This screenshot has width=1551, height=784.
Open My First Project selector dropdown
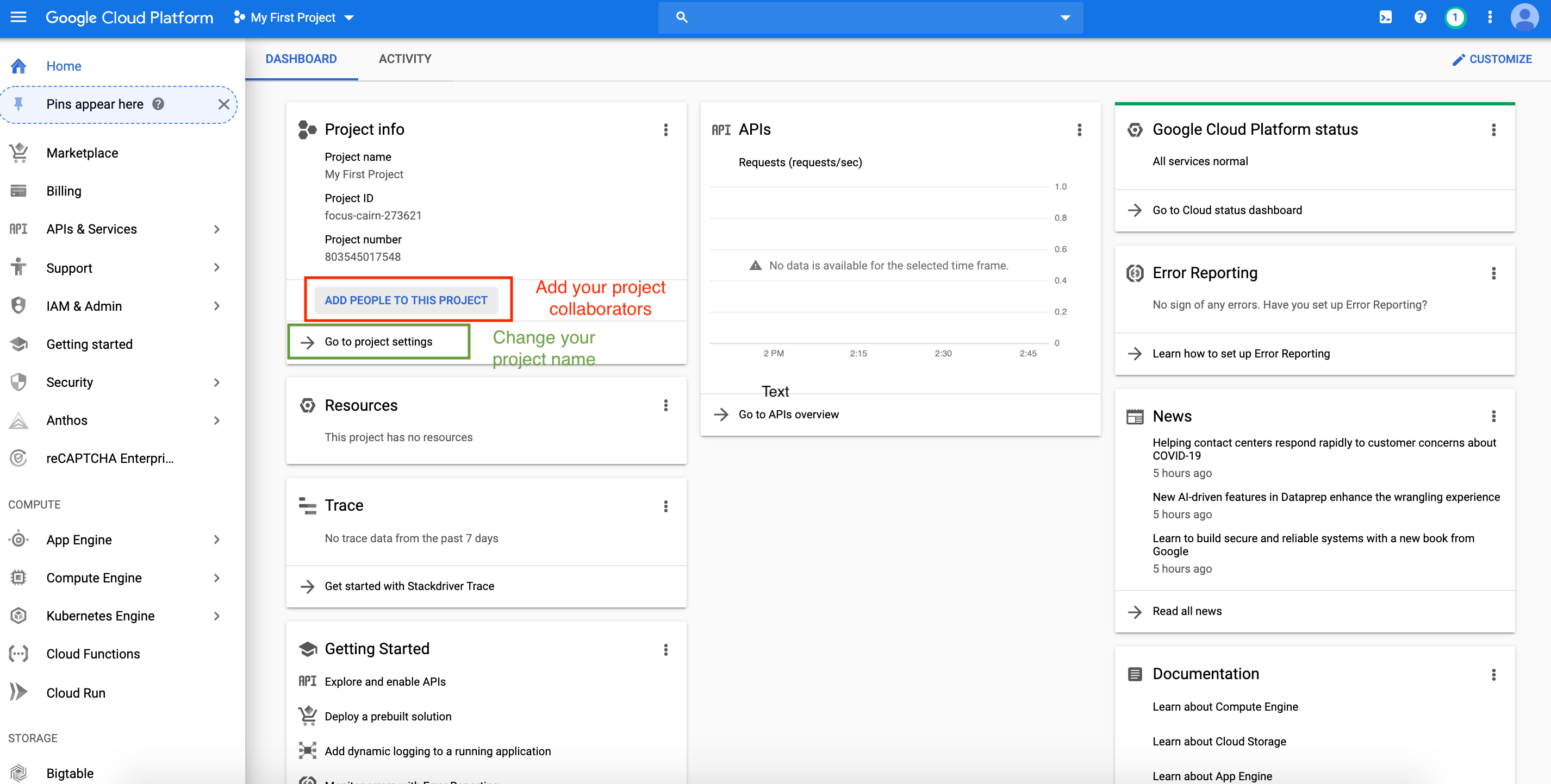294,17
